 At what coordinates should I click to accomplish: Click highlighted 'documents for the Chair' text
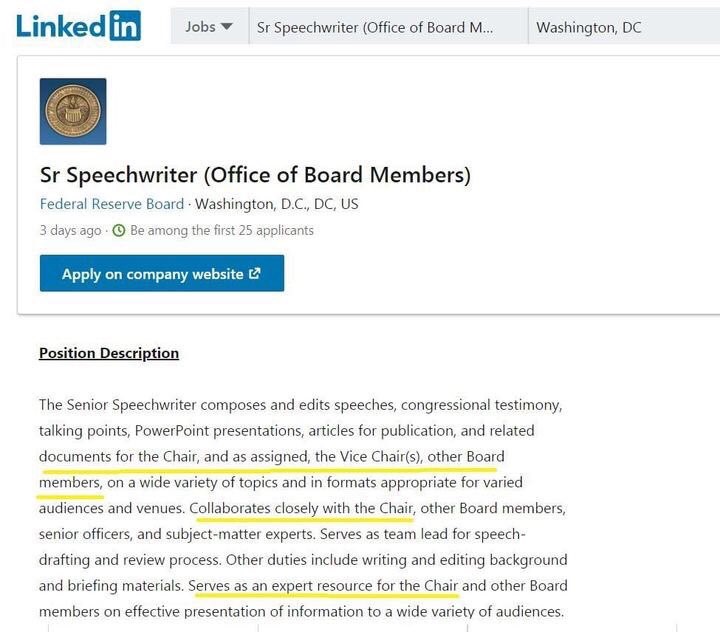pyautogui.click(x=119, y=457)
